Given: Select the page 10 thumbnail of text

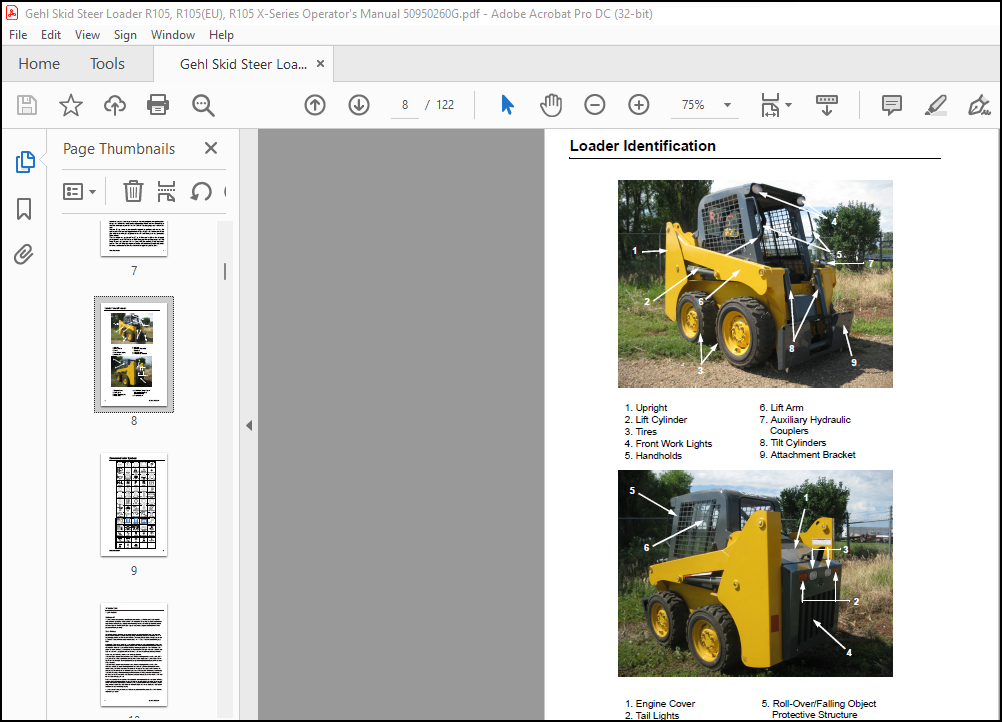Looking at the screenshot, I should pos(134,655).
